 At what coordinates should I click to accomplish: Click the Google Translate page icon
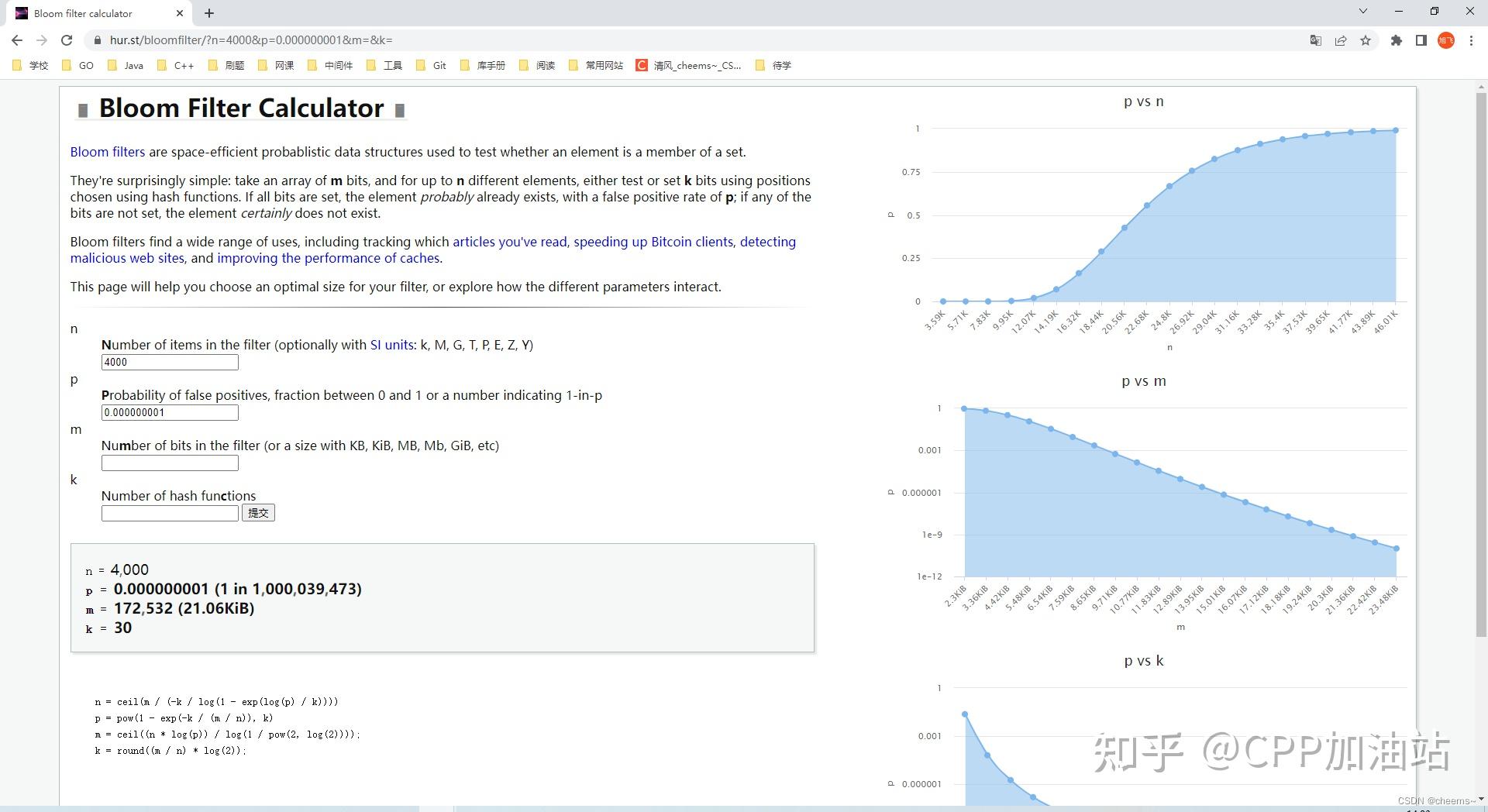click(1315, 40)
